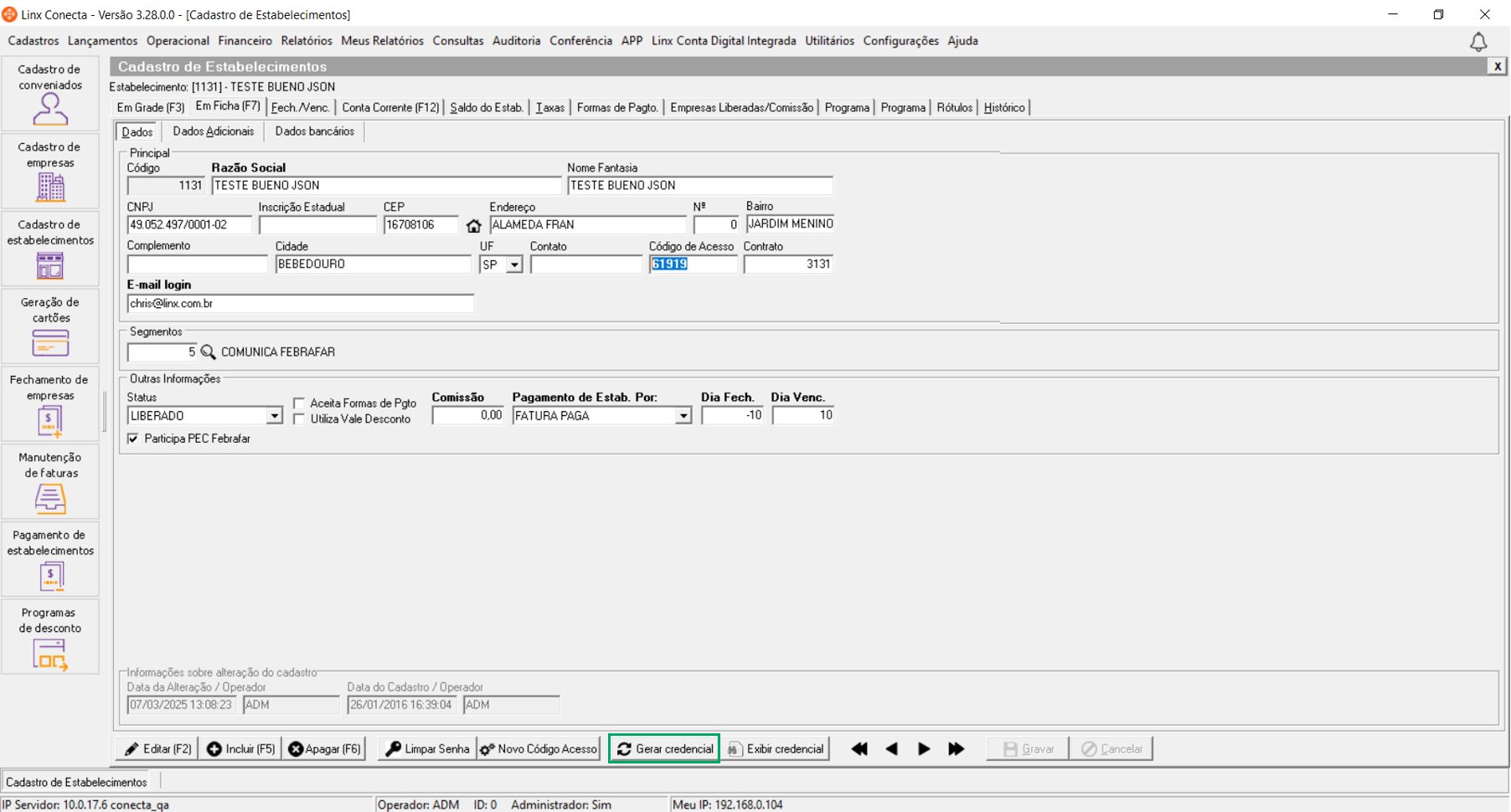
Task: Open the Configurações menu
Action: coord(900,41)
